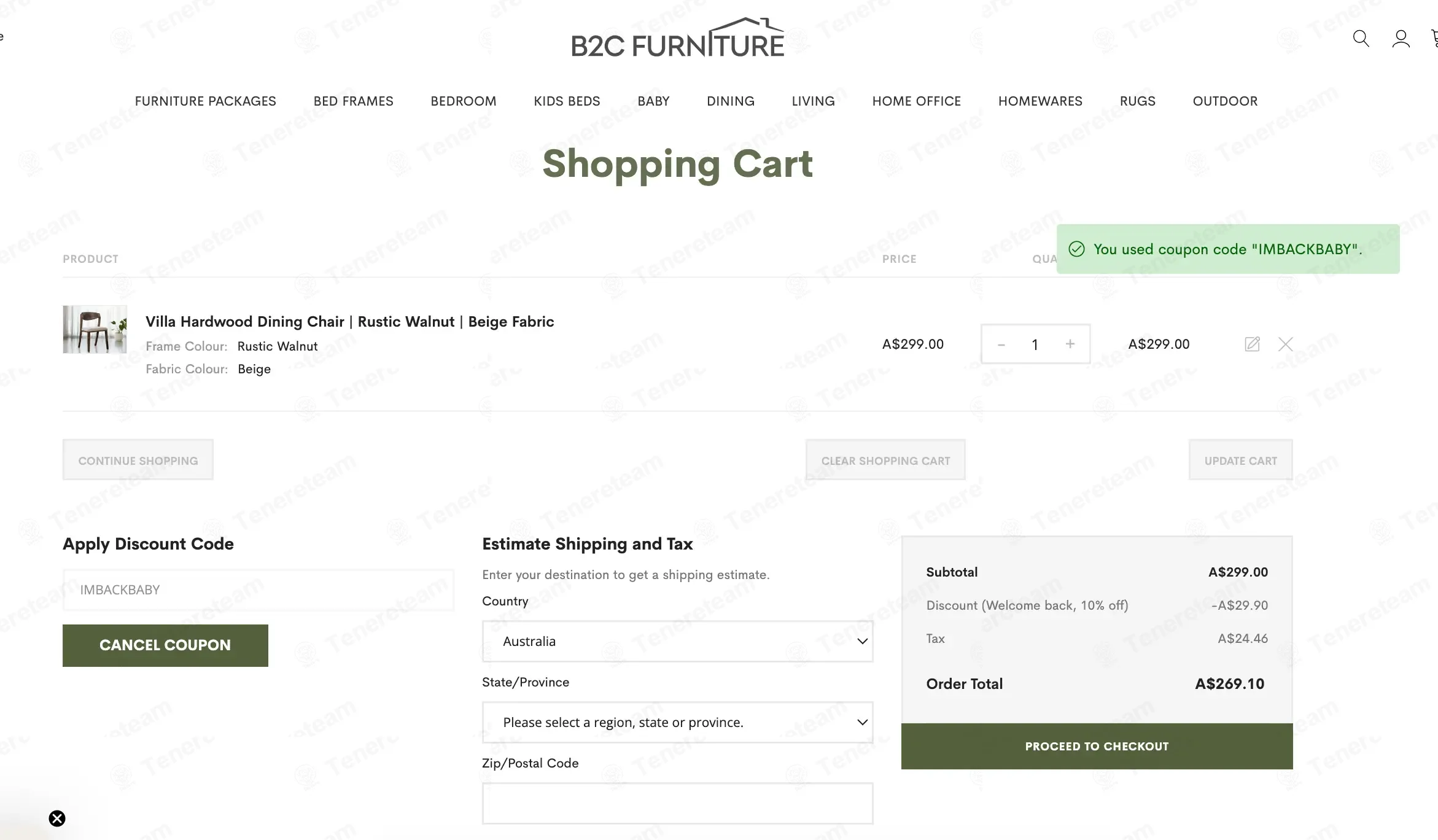Click Proceed to Checkout button
The width and height of the screenshot is (1438, 840).
[x=1097, y=746]
